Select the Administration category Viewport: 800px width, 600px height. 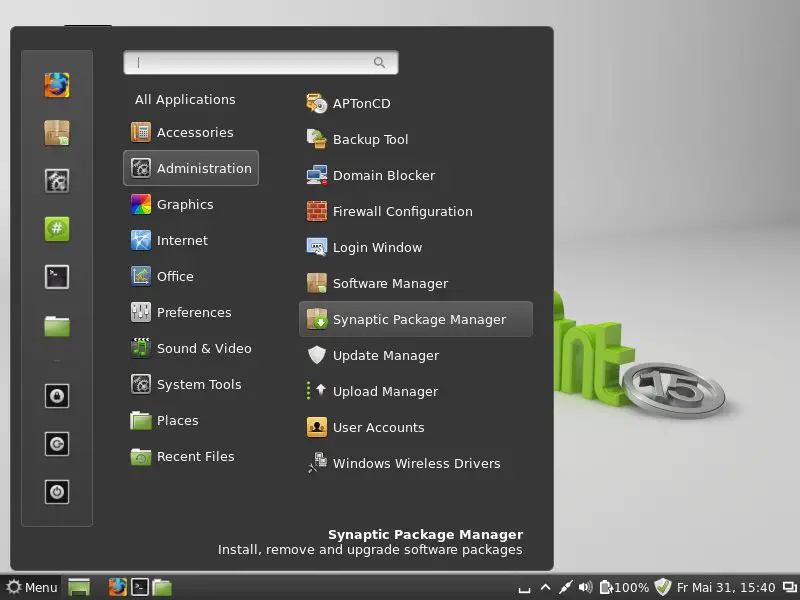pos(191,168)
